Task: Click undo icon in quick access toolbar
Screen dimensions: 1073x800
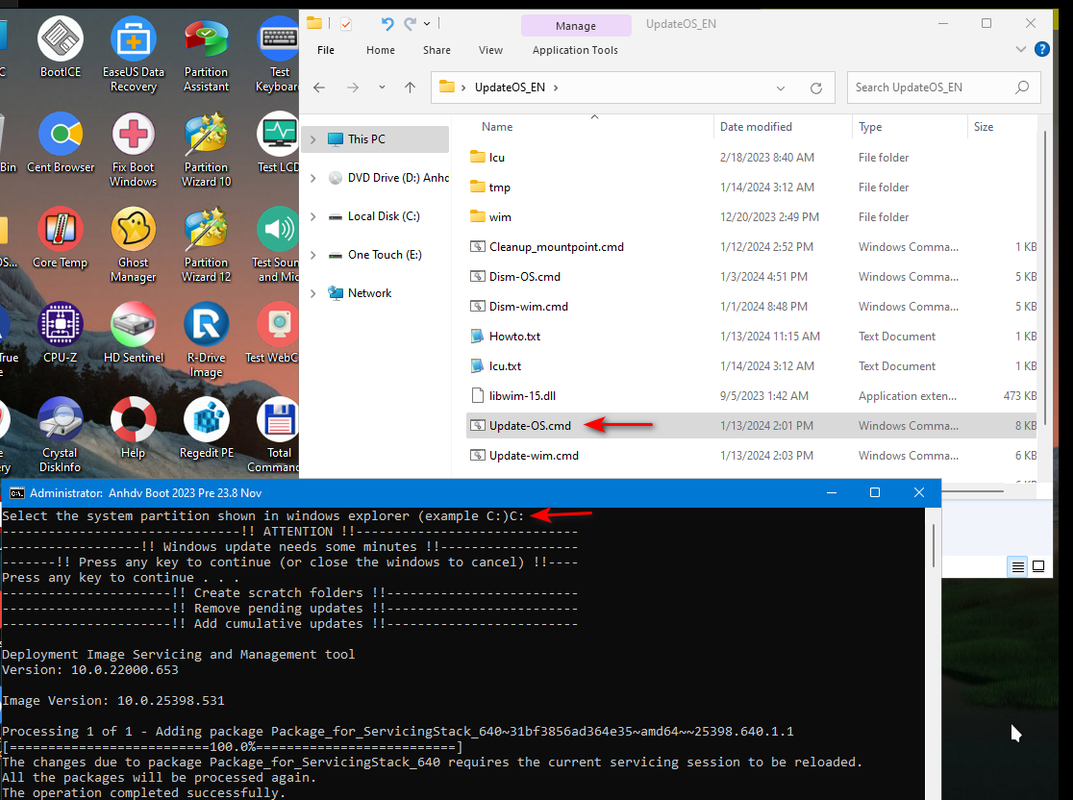Action: tap(387, 24)
